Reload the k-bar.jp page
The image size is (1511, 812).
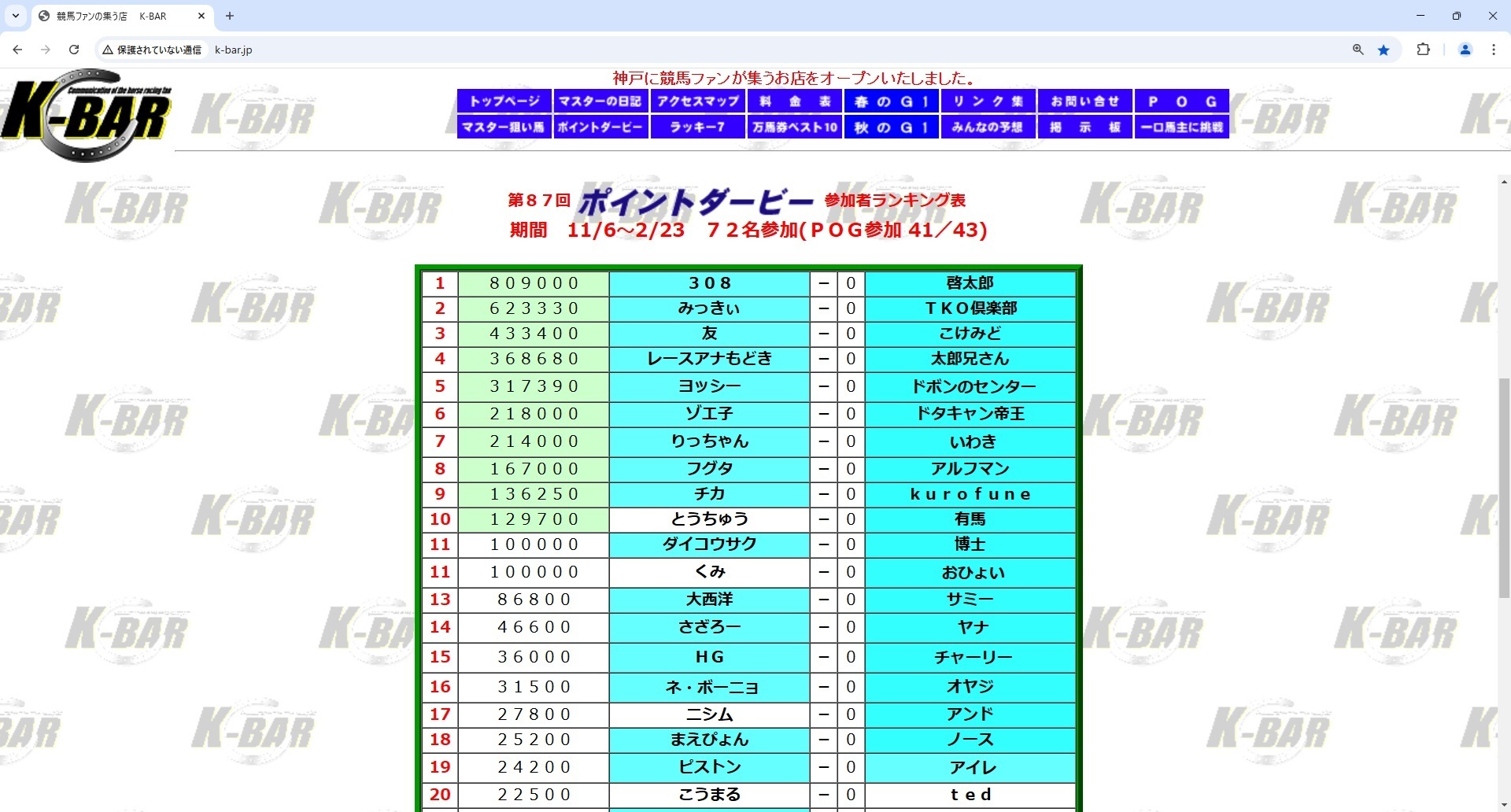74,50
